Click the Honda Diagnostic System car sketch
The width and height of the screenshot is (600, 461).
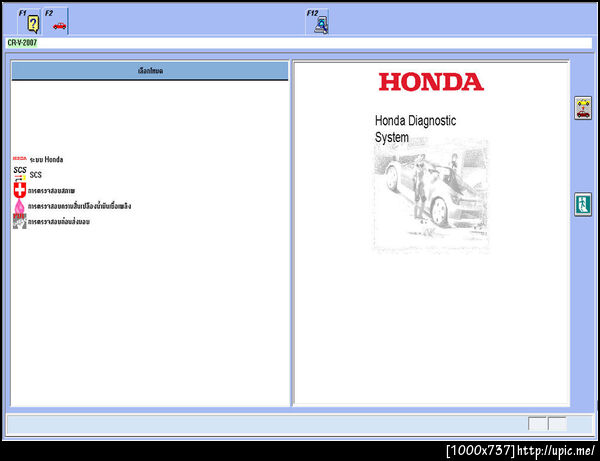point(431,196)
